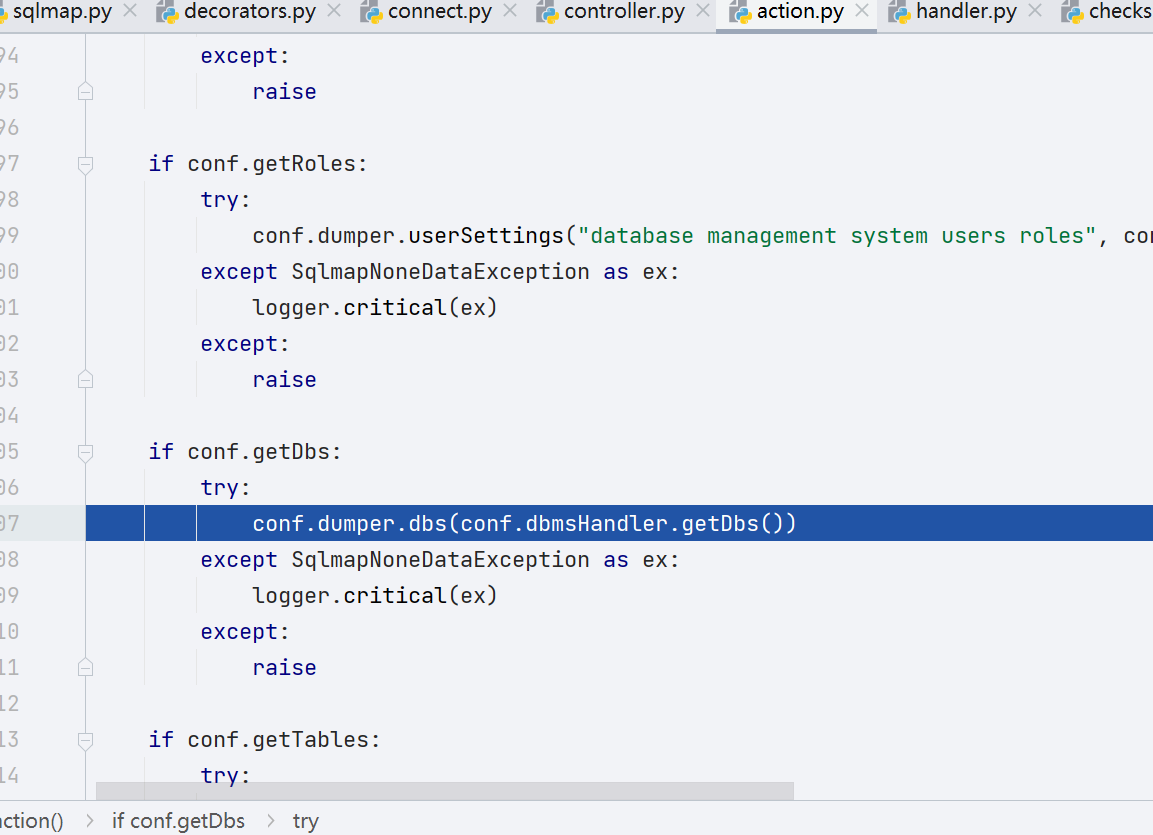Close the controller.py tab
The image size is (1153, 835).
point(703,11)
